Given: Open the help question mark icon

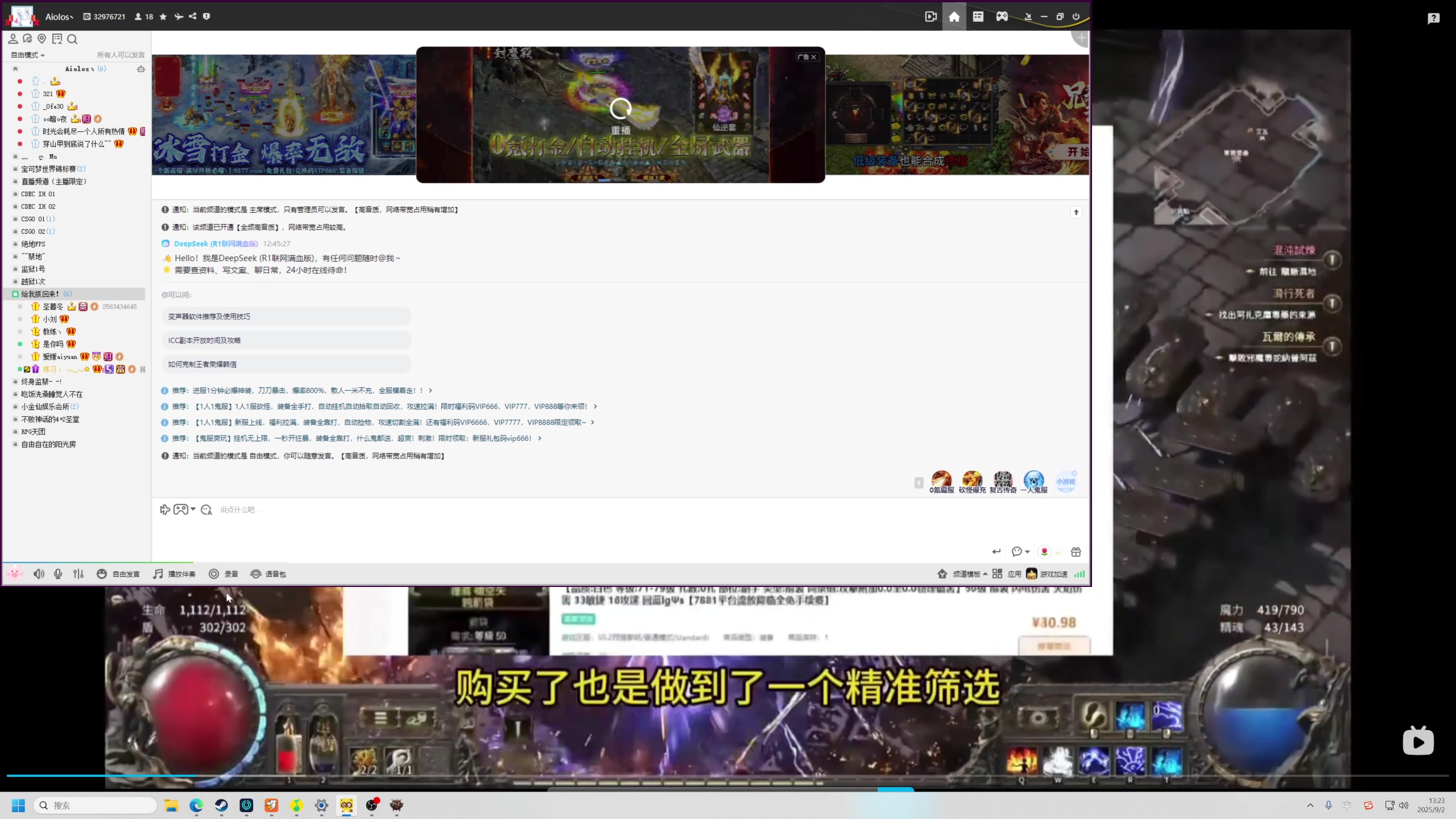Looking at the screenshot, I should [1433, 18].
